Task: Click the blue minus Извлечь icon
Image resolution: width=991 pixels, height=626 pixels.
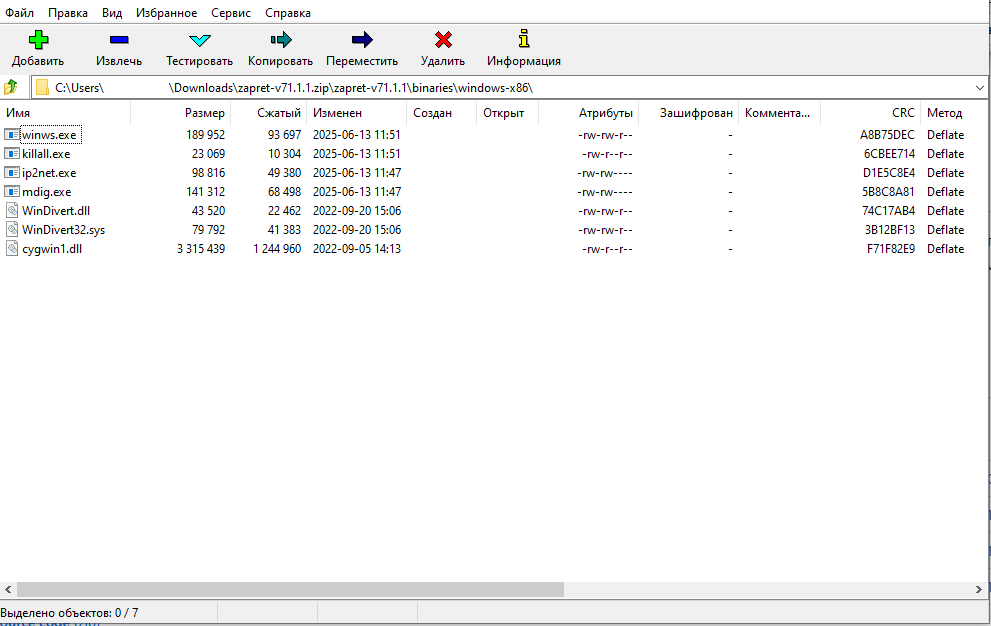Action: [119, 40]
